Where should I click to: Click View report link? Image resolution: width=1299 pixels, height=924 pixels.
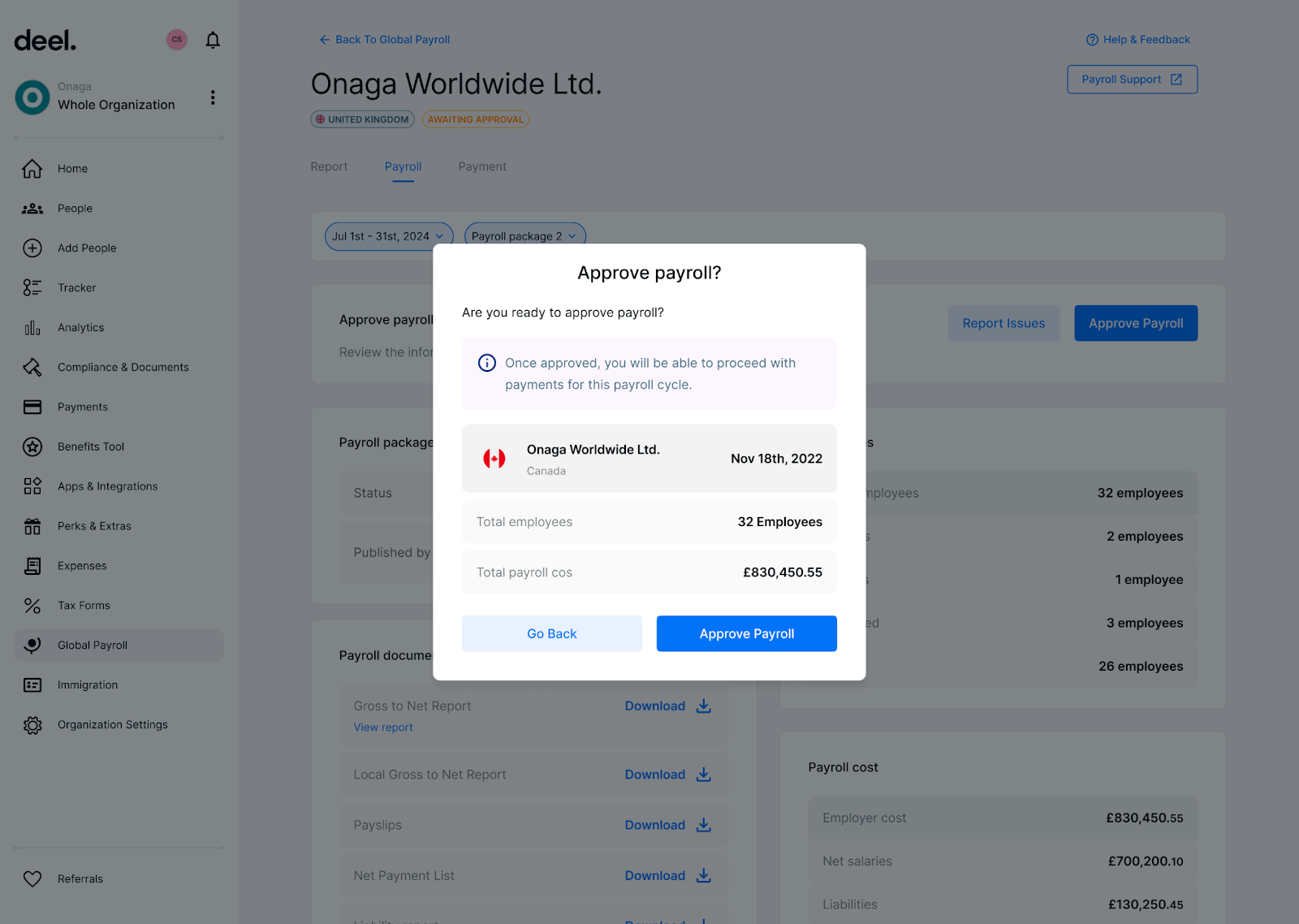pos(383,728)
